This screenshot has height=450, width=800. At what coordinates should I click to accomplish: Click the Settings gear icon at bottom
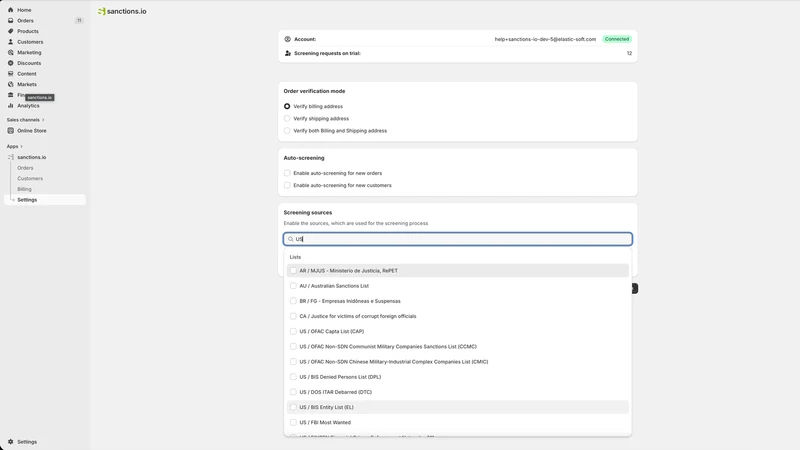[x=10, y=442]
